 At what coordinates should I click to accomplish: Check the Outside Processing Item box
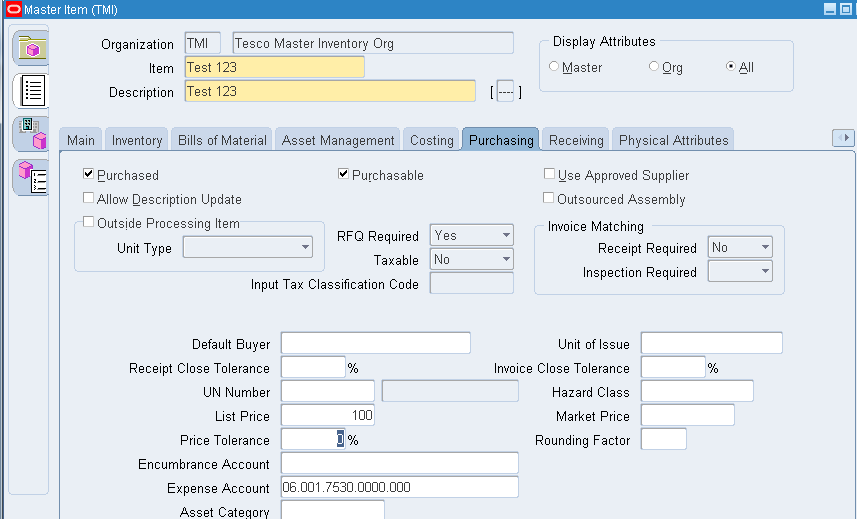coord(88,222)
